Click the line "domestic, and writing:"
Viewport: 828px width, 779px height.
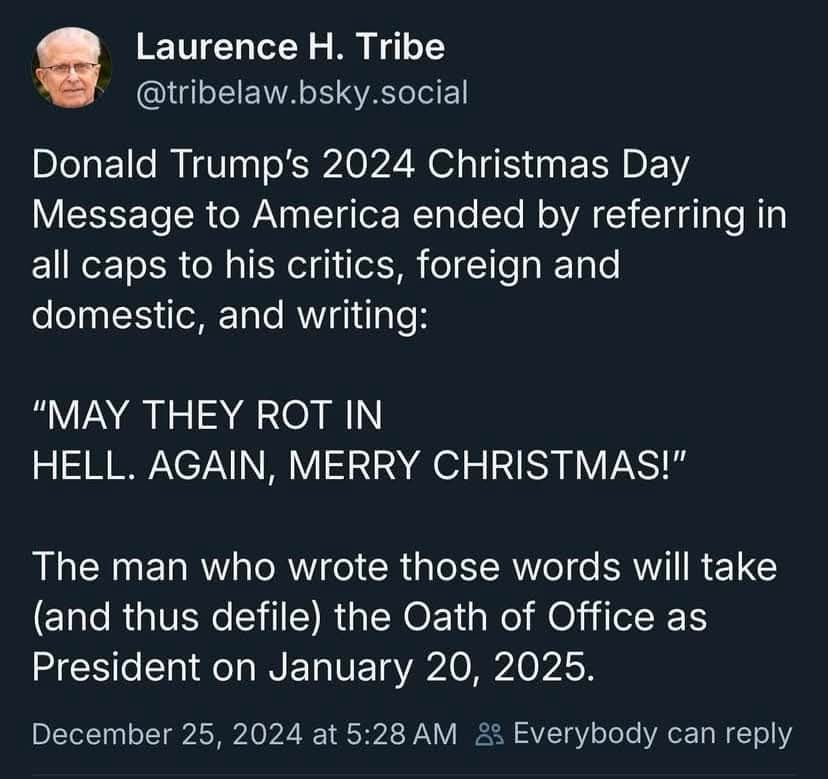tap(230, 315)
